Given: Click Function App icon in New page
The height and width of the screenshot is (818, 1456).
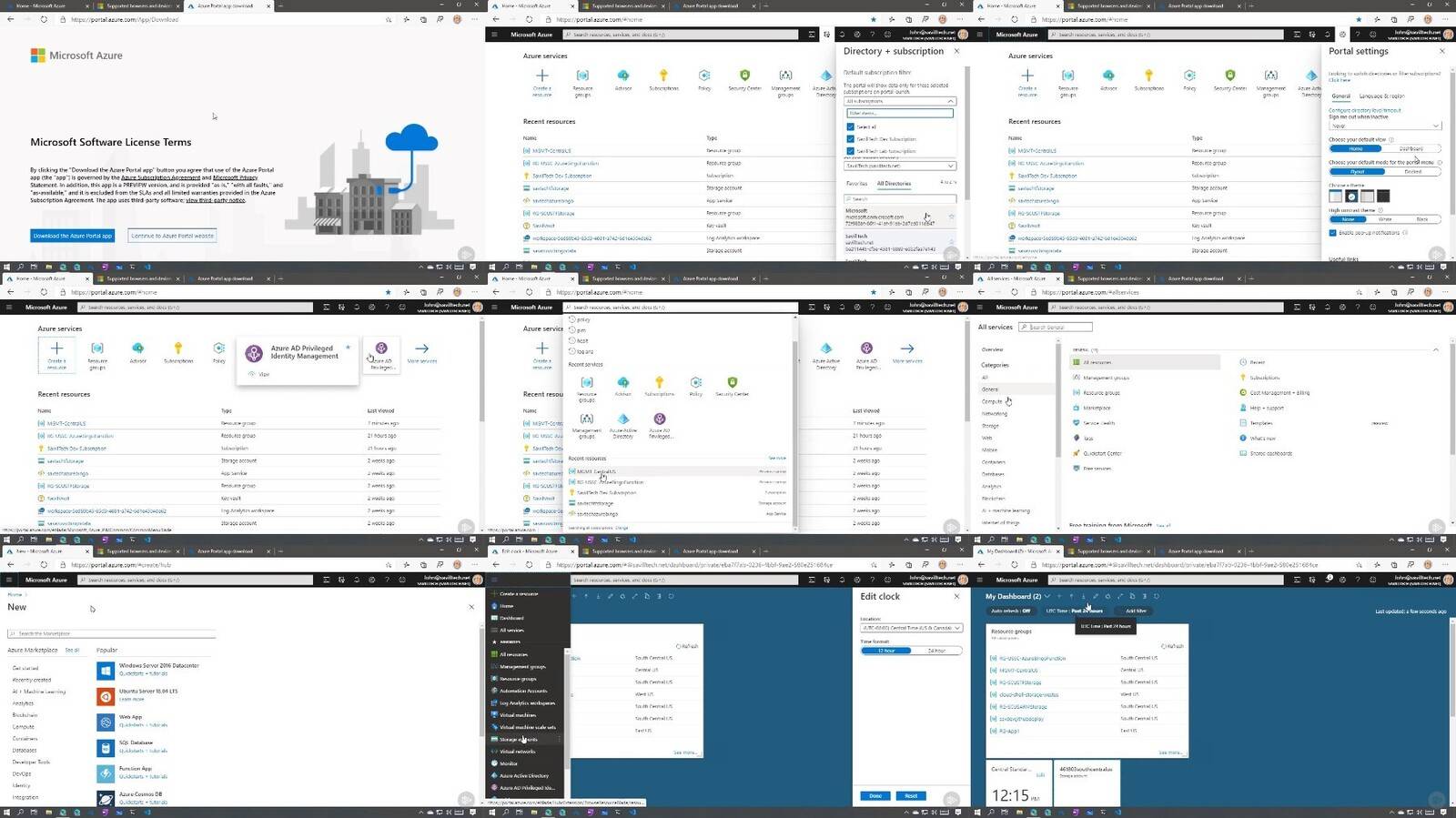Looking at the screenshot, I should (x=106, y=773).
